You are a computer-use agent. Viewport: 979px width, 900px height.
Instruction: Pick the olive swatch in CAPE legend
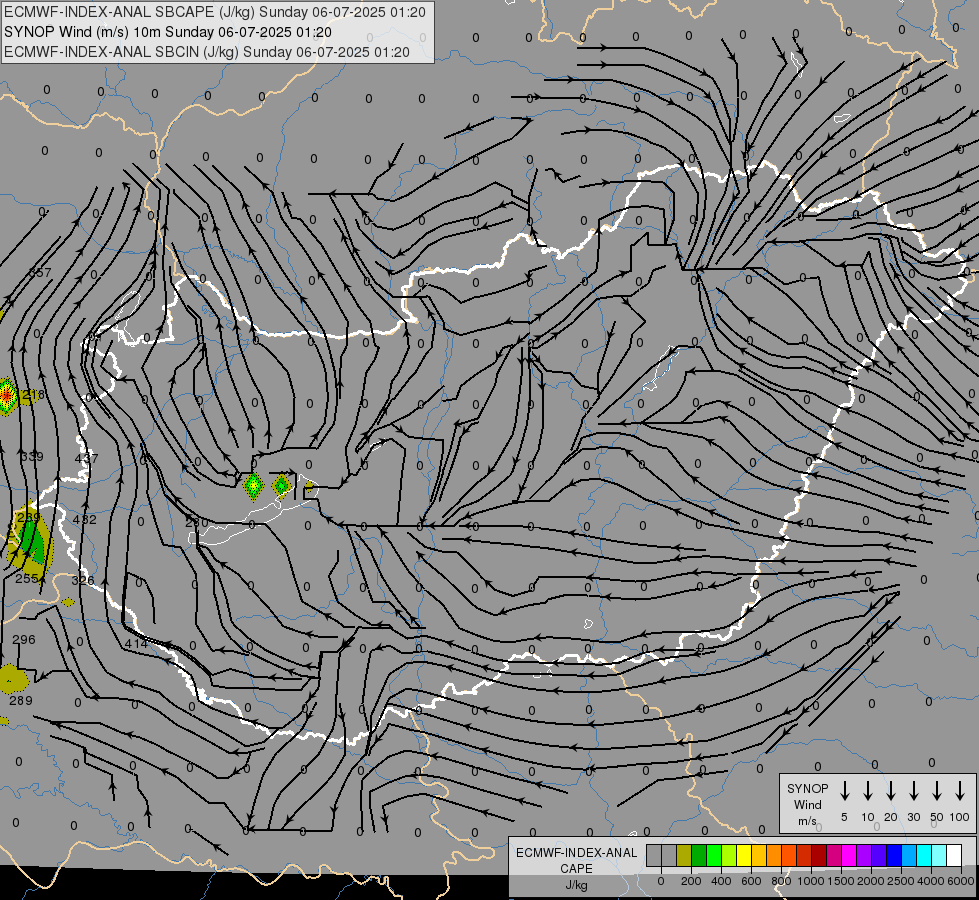684,855
